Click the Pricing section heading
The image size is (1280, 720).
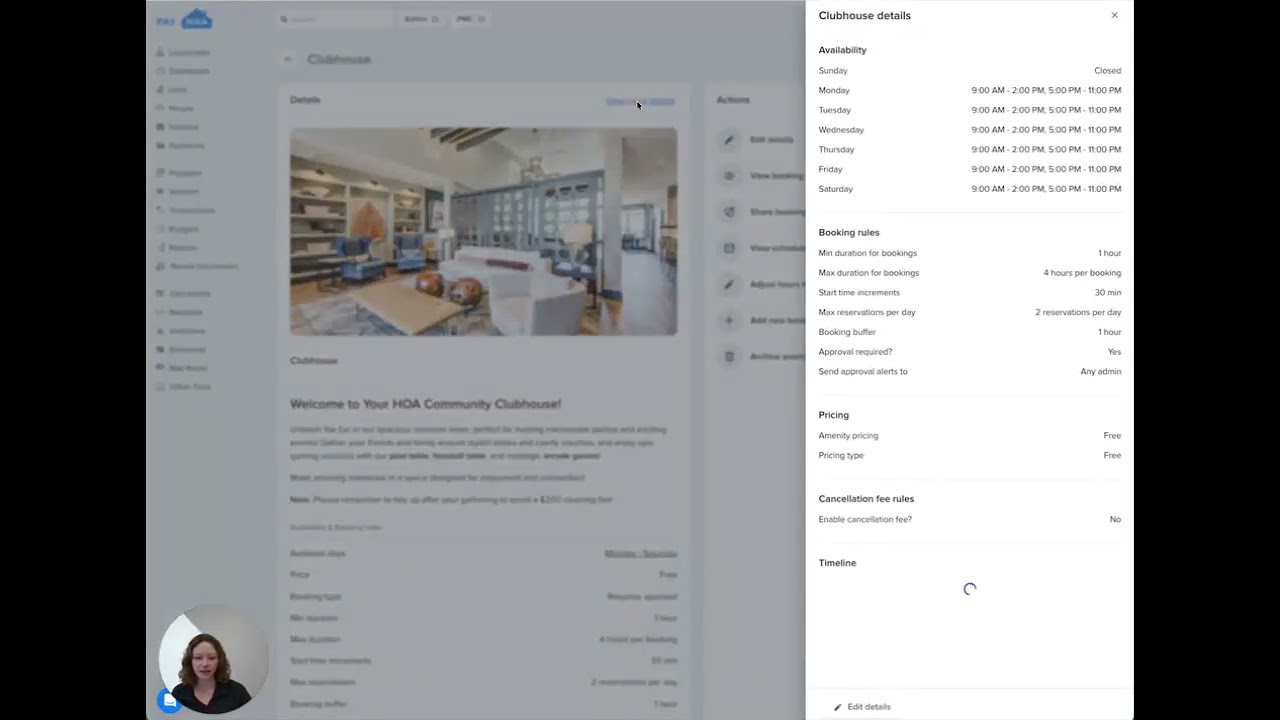coord(833,415)
